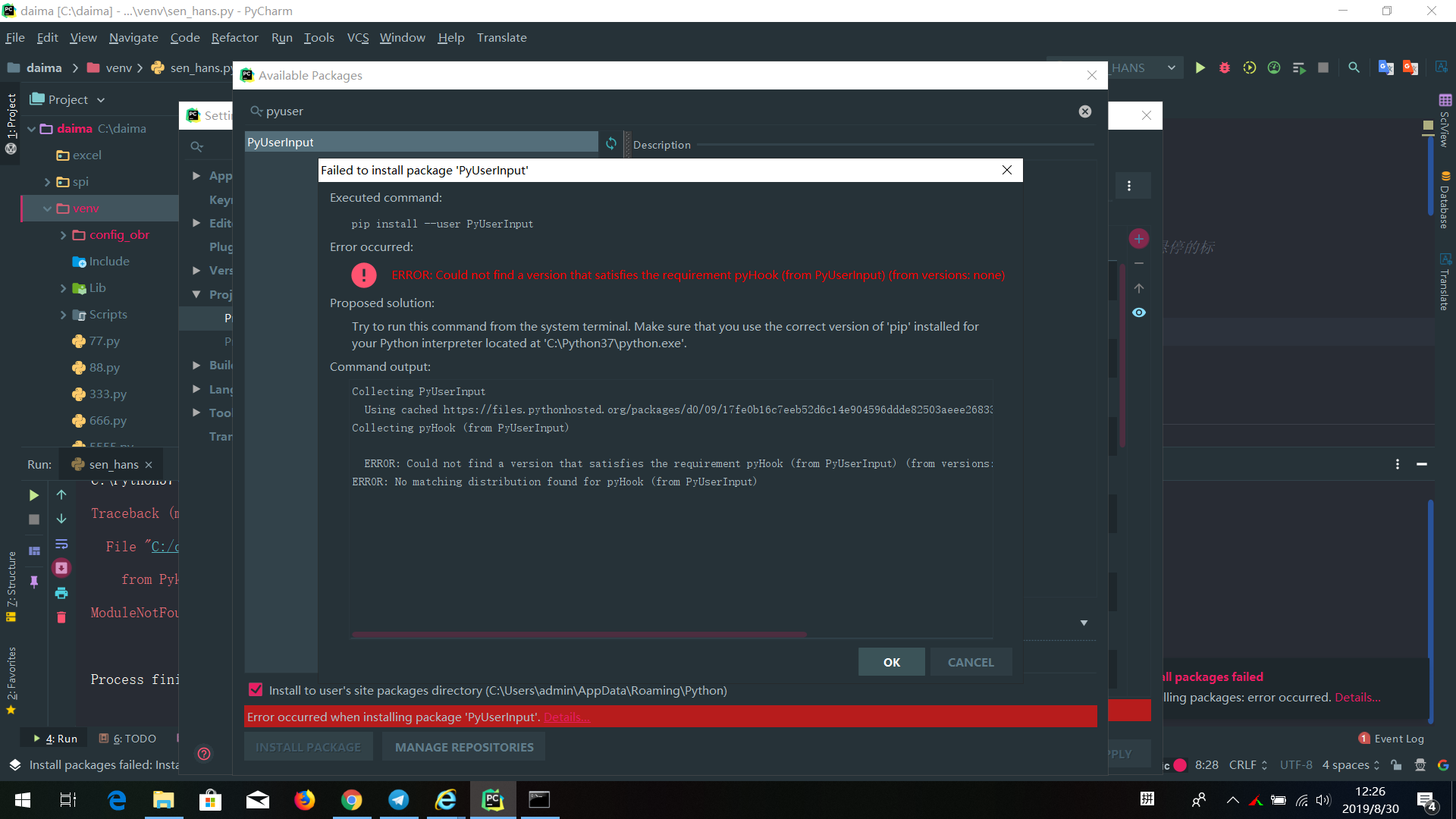Select PyUserInput in the package list
Screen dimensions: 1456x819
(422, 143)
